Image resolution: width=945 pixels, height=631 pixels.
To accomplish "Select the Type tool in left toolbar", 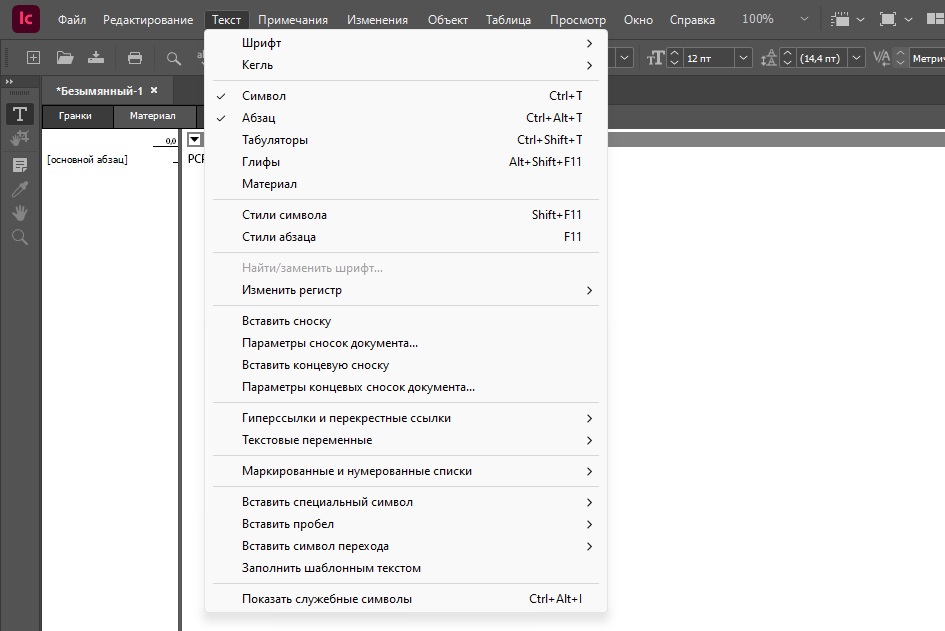I will 20,114.
